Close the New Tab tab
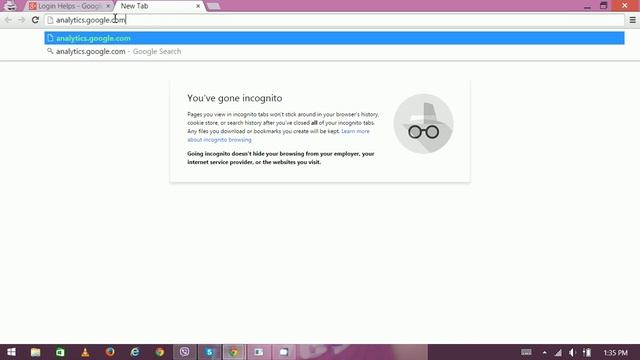This screenshot has width=640, height=360. tap(198, 6)
